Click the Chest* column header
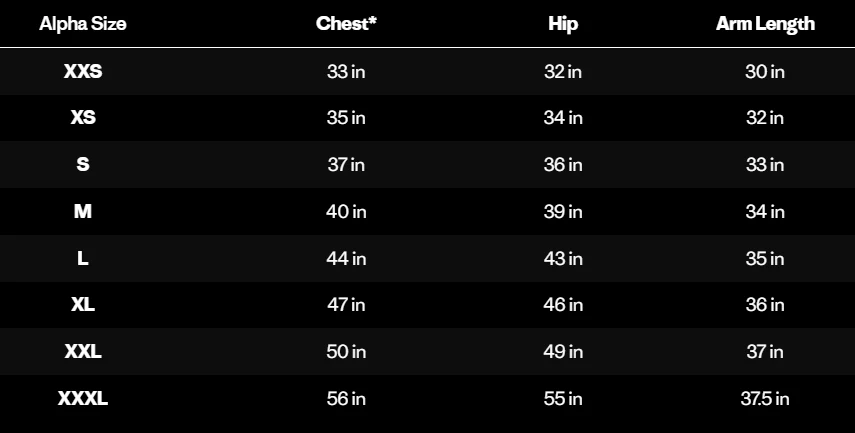This screenshot has height=433, width=855. 346,23
